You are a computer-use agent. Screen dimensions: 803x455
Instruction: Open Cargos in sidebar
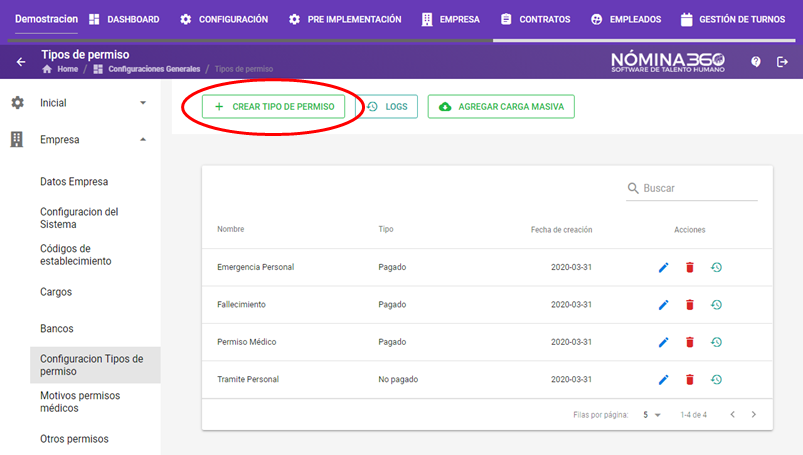click(56, 292)
